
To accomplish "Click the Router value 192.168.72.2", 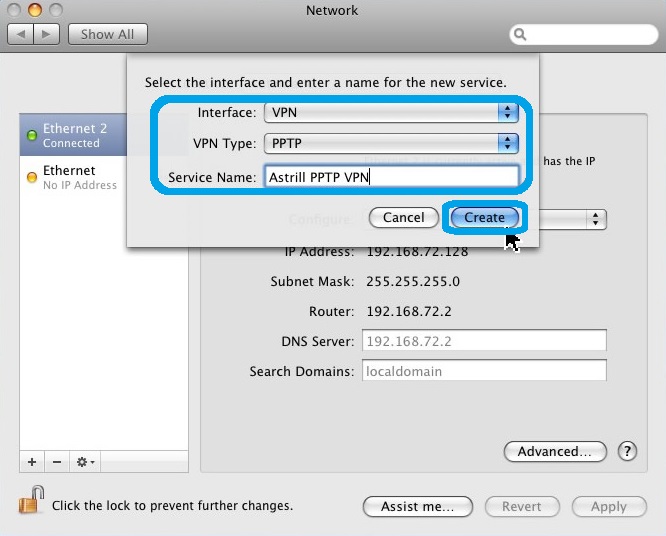I will tap(409, 311).
